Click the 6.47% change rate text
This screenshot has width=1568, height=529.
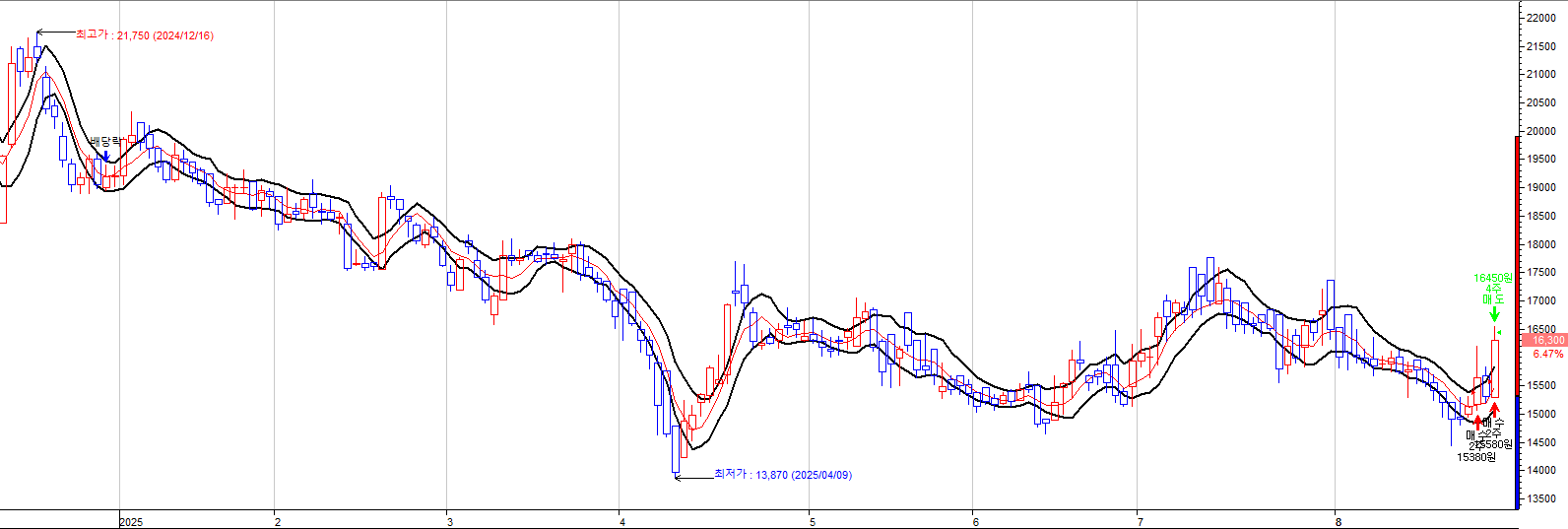1547,354
